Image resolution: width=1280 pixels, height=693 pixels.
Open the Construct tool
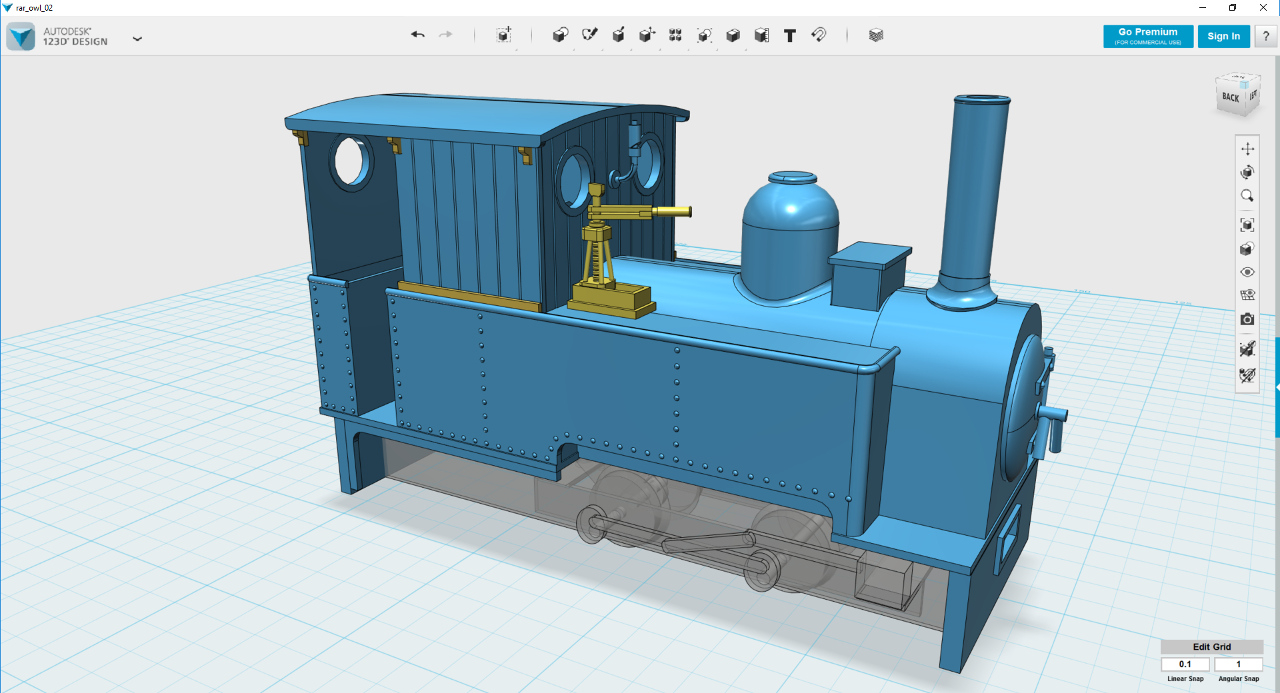[x=618, y=35]
